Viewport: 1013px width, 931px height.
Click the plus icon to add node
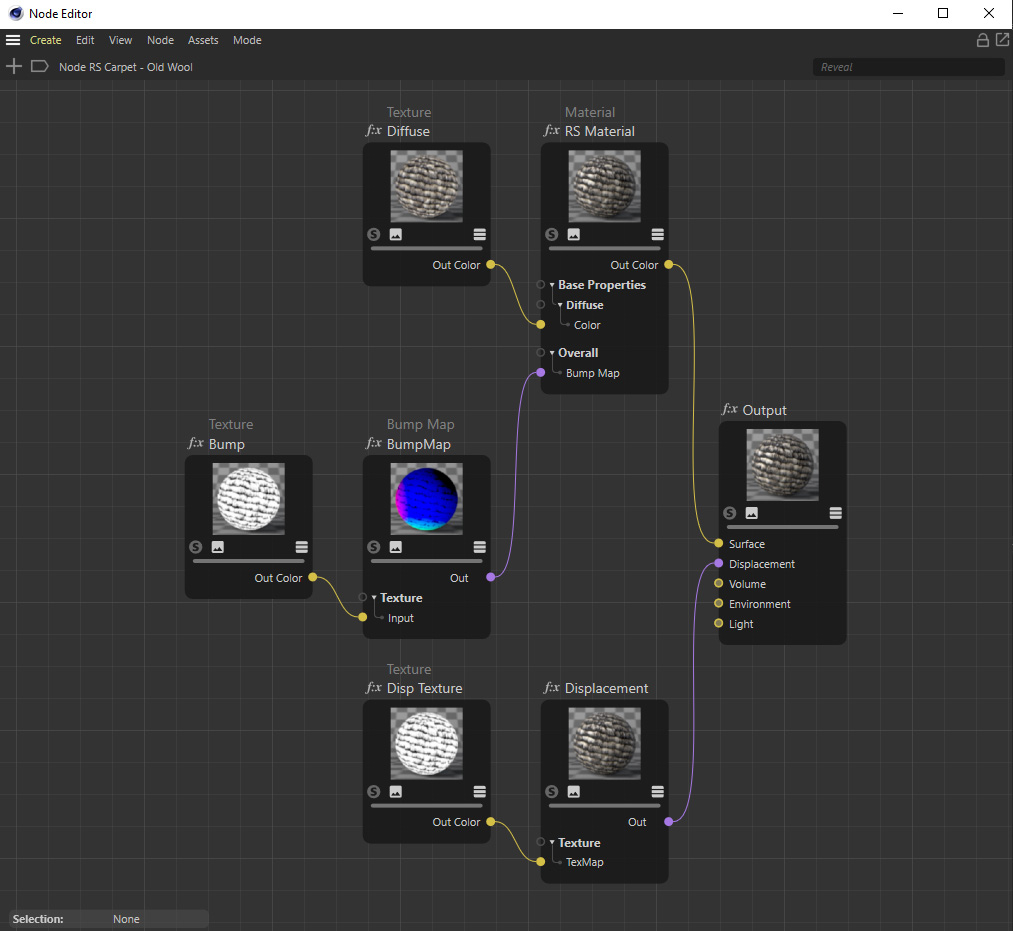pos(14,67)
